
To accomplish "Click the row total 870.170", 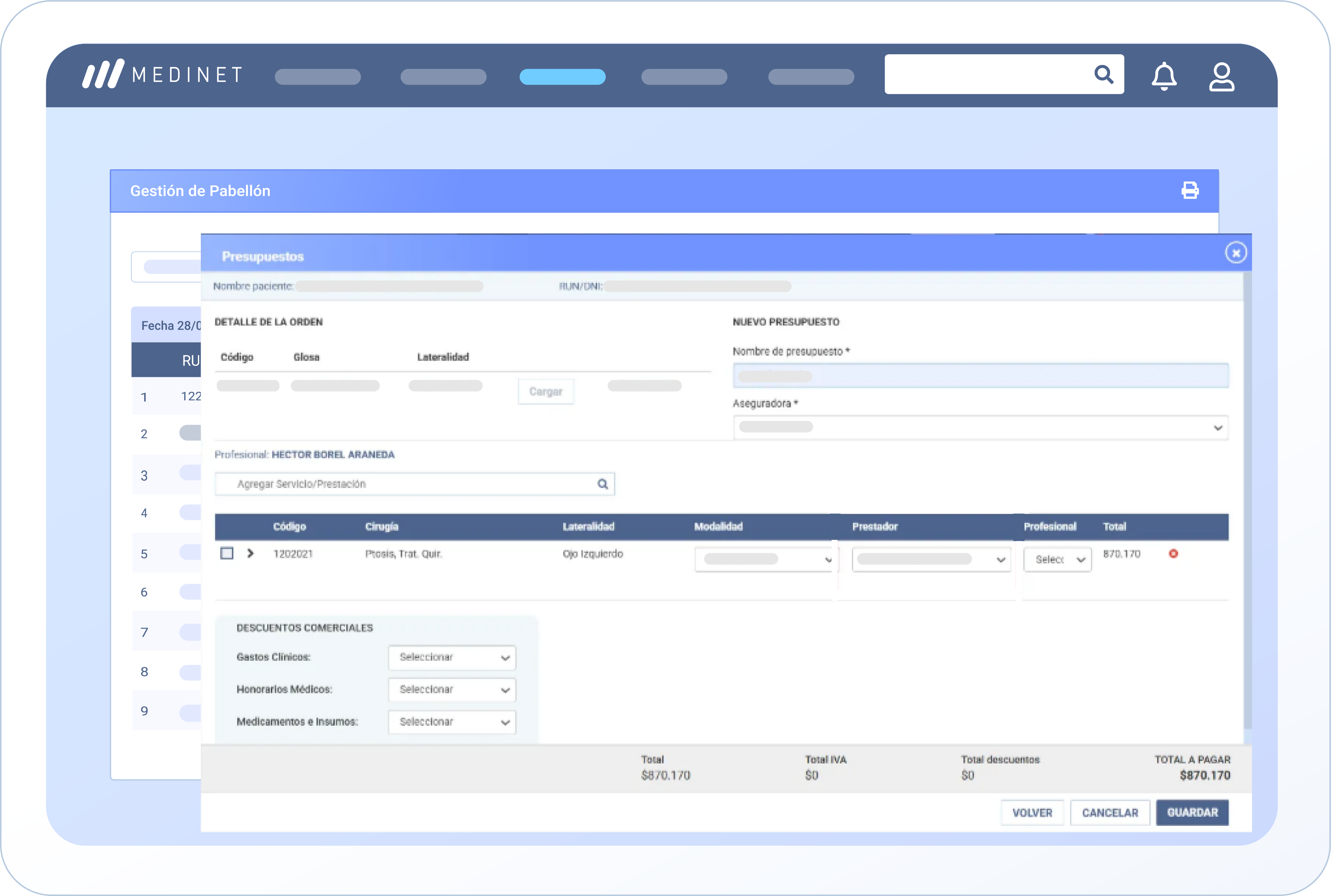I will [x=1121, y=554].
